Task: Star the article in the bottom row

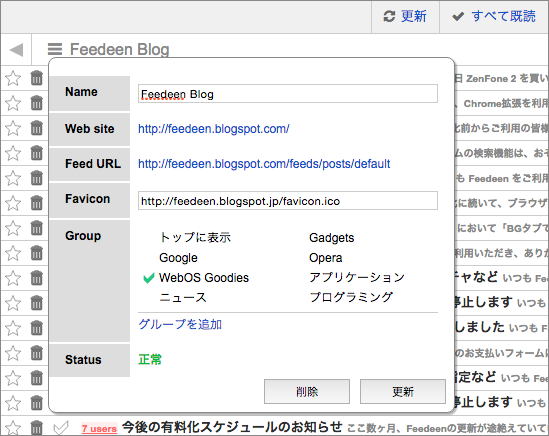Action: (13, 428)
